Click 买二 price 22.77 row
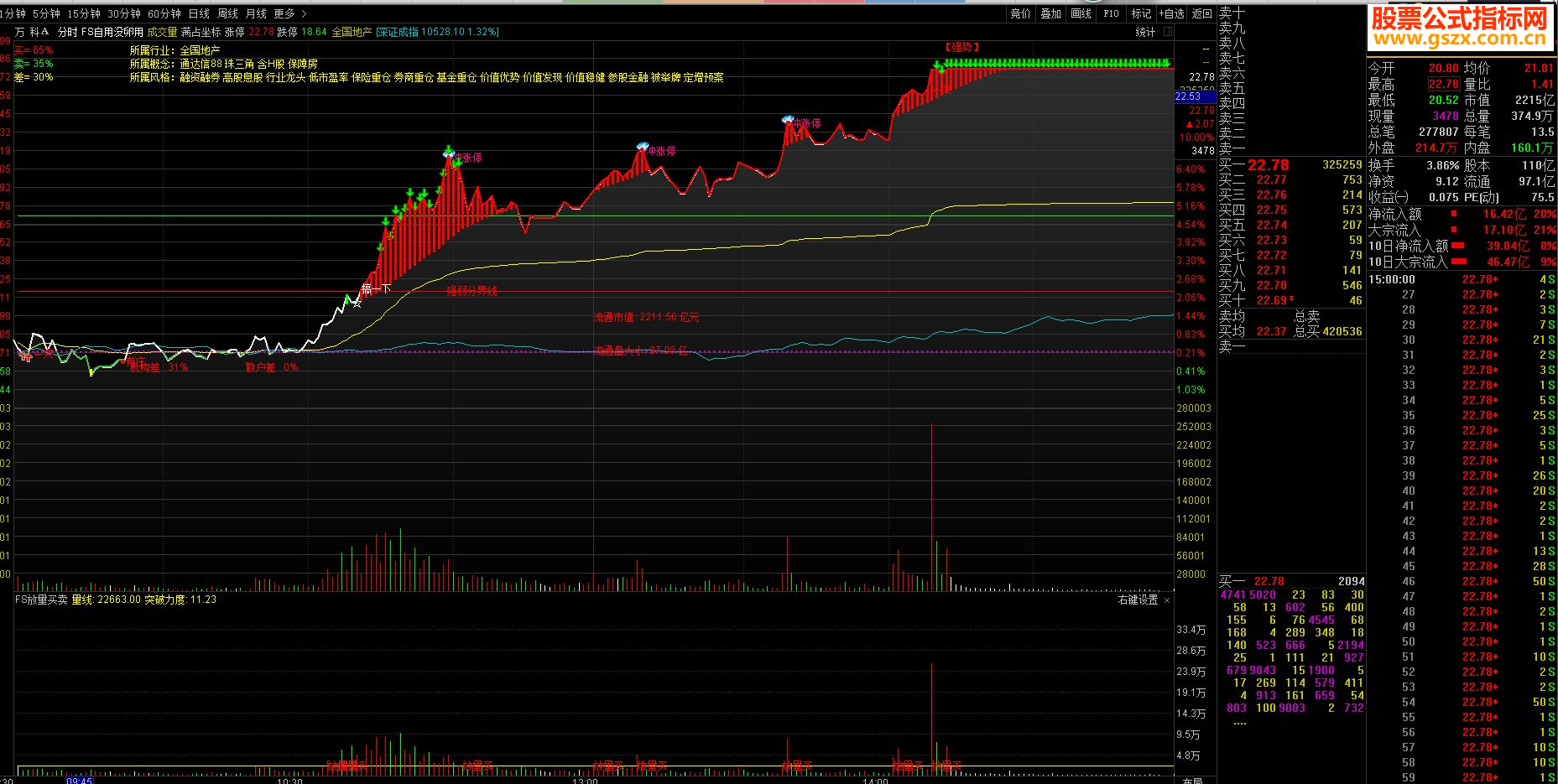This screenshot has height=784, width=1558. tap(1292, 179)
